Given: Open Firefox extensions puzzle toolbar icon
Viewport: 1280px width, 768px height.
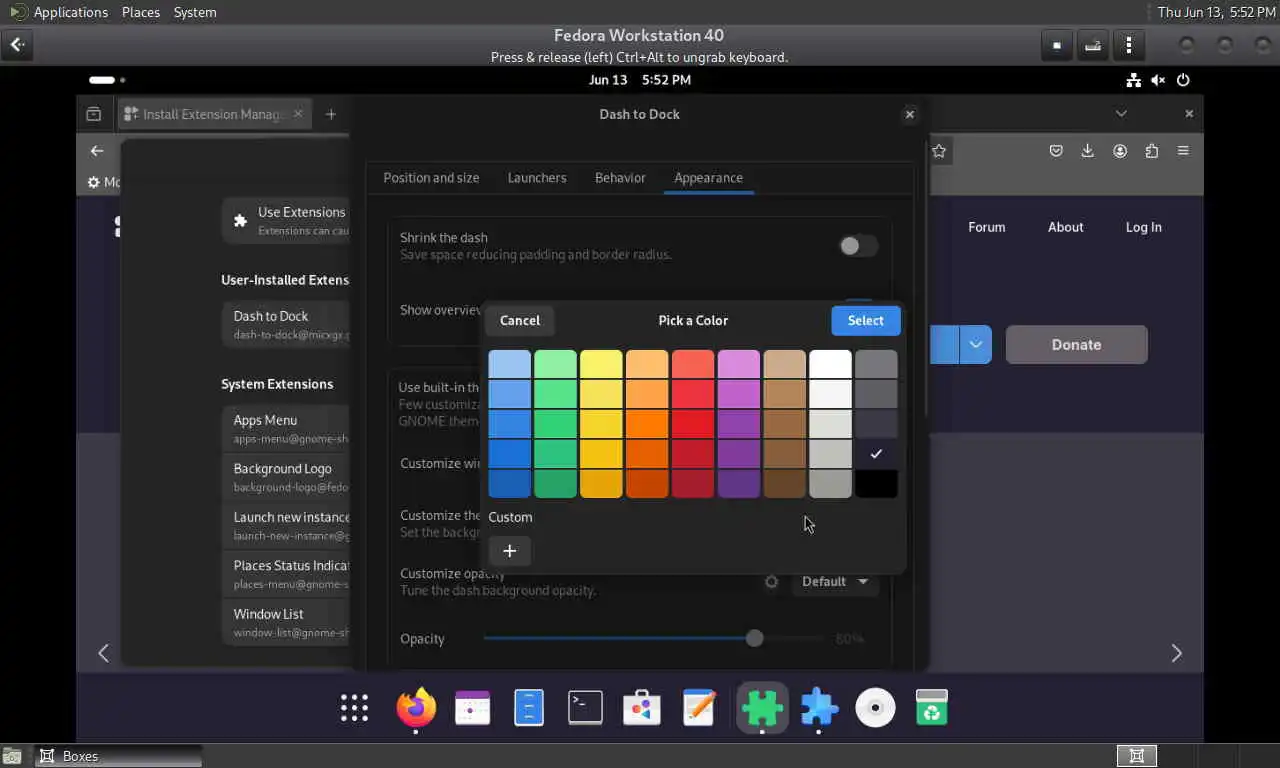Looking at the screenshot, I should [1152, 151].
